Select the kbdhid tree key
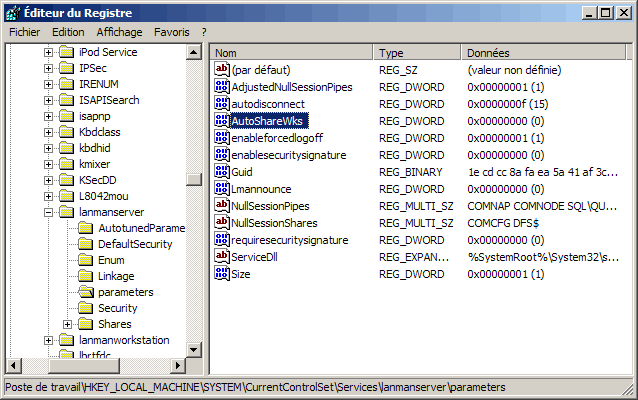Viewport: 638px width, 400px height. tap(94, 148)
